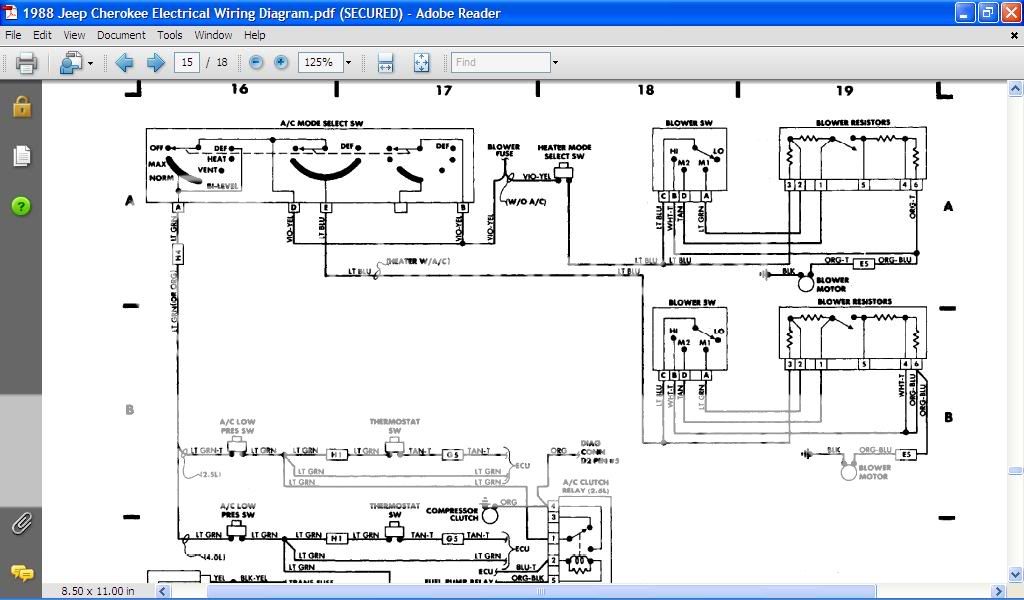1024x600 pixels.
Task: Click the zoom out minus button
Action: tap(256, 62)
